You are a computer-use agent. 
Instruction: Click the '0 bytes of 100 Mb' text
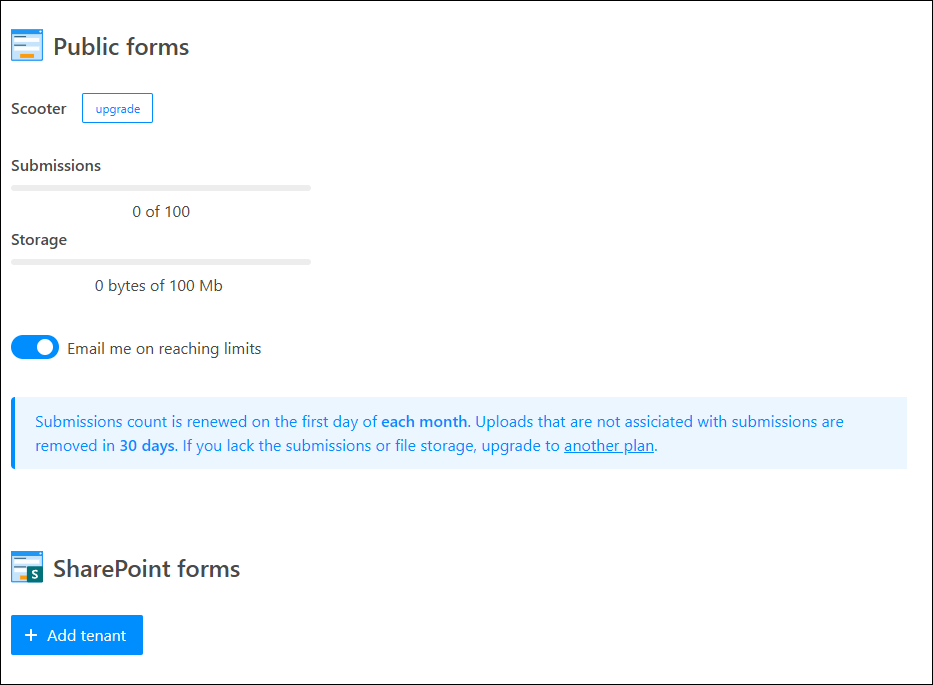(x=159, y=286)
